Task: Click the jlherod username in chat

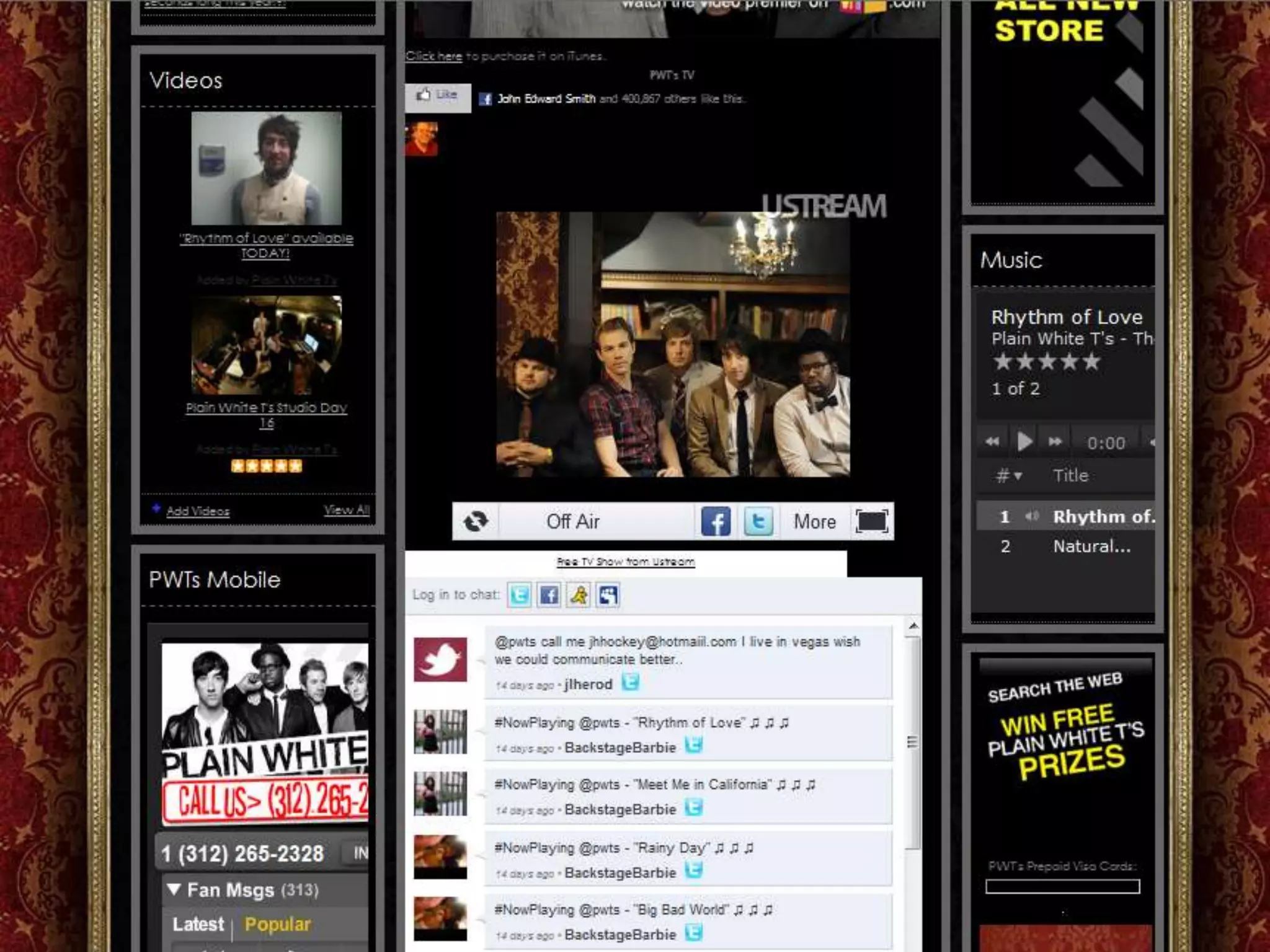Action: (588, 684)
